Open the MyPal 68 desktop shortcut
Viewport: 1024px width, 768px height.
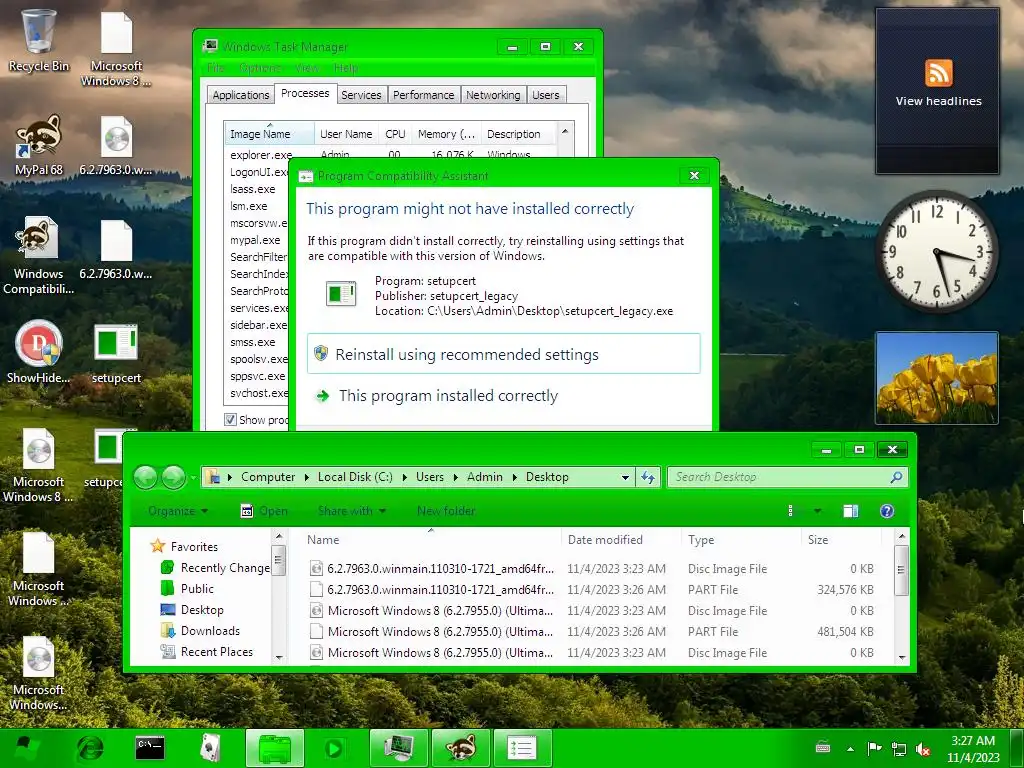39,145
